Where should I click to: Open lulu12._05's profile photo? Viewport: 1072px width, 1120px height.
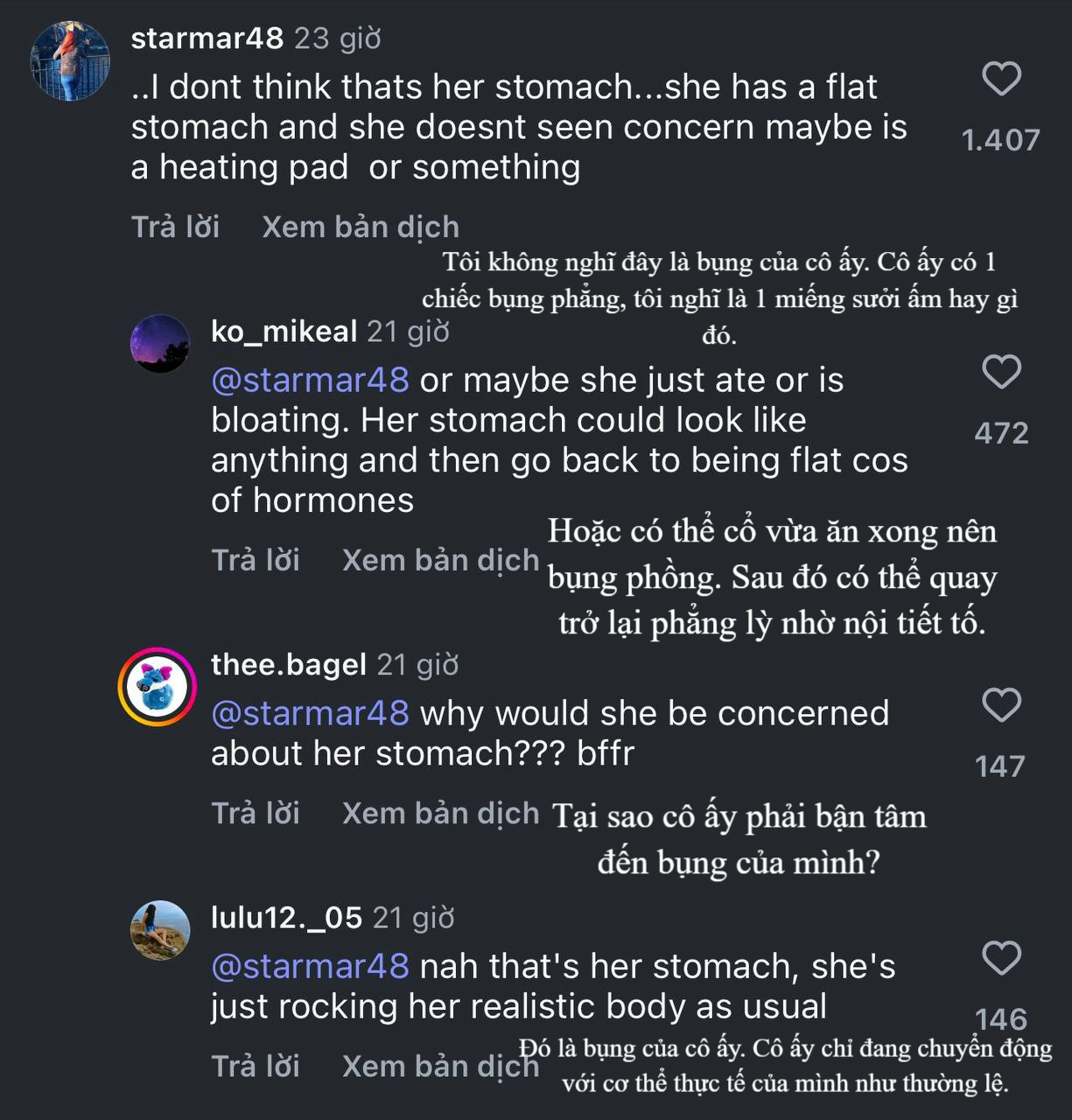tap(160, 930)
